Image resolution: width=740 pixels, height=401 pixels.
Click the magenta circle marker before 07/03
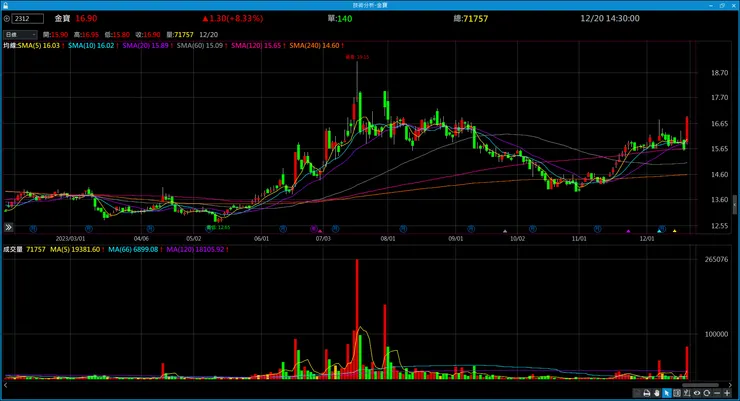pyautogui.click(x=314, y=229)
